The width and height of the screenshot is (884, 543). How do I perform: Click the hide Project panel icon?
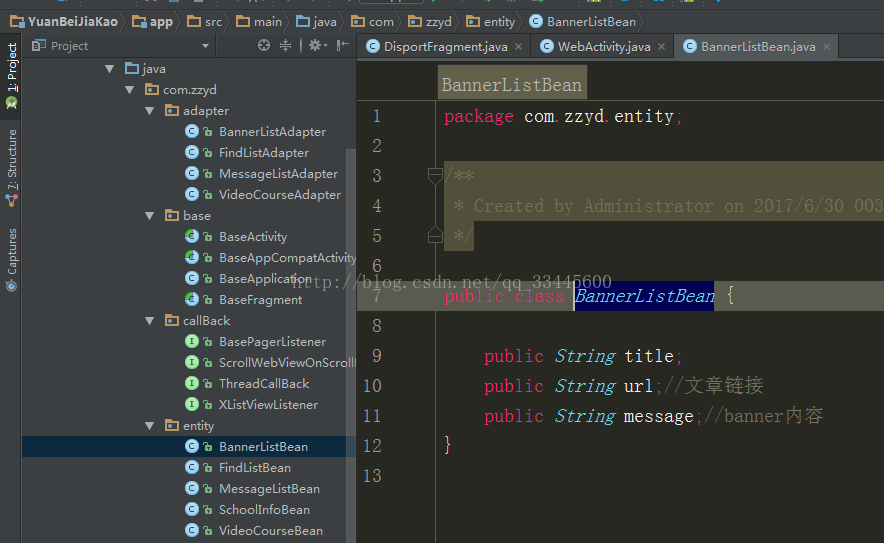pyautogui.click(x=342, y=46)
